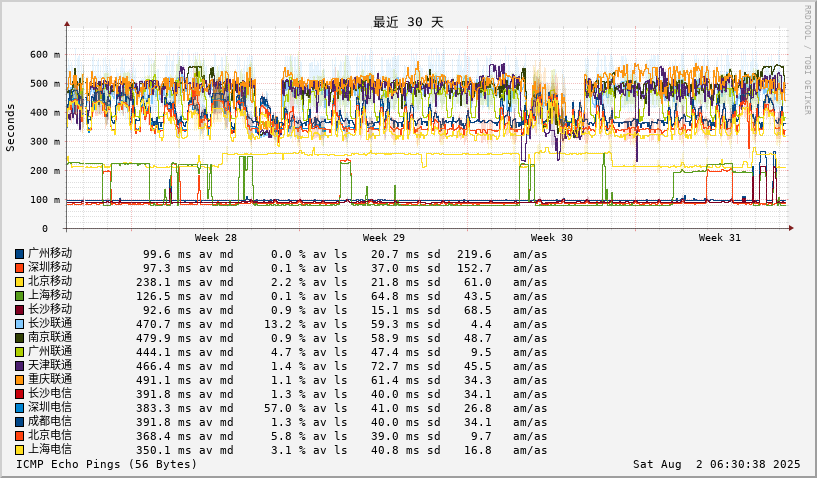Click the 长沙联通 light blue swatch
Viewport: 817px width, 478px height.
pyautogui.click(x=19, y=324)
